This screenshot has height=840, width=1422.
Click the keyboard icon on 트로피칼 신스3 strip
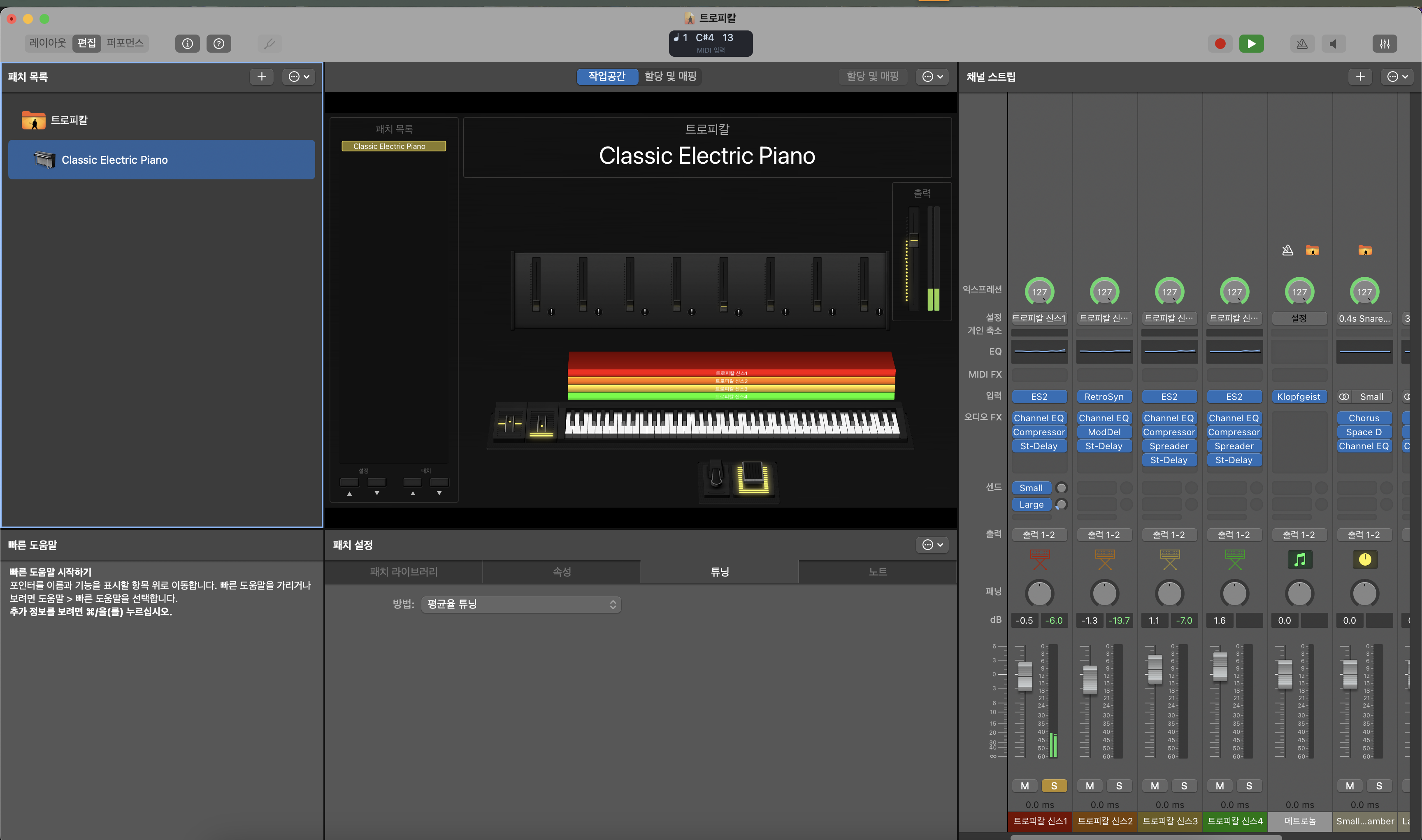[x=1169, y=560]
